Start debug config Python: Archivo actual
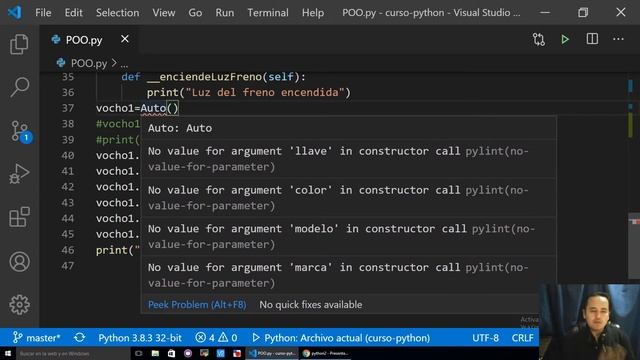The width and height of the screenshot is (640, 360). point(341,338)
